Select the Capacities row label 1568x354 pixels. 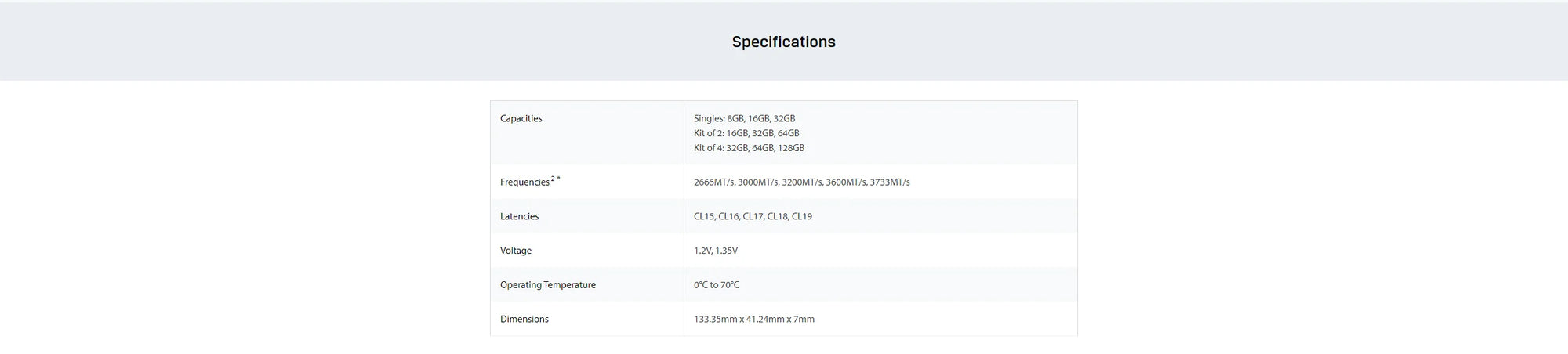tap(521, 118)
